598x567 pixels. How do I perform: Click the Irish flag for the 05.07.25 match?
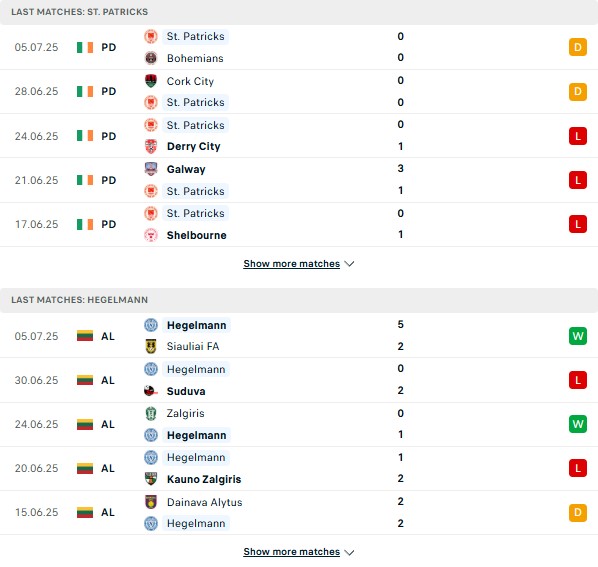point(85,47)
